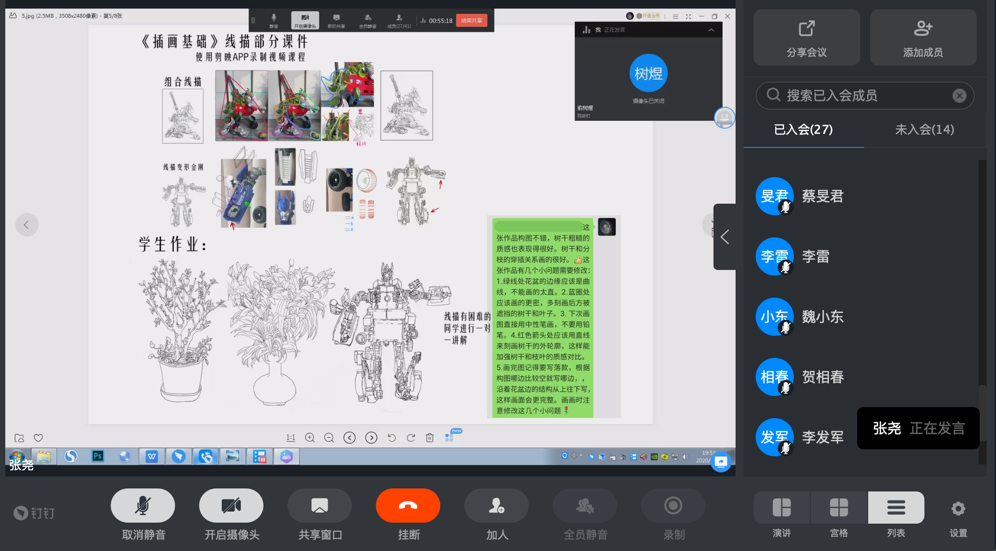Zoom out on the shared image
This screenshot has height=551, width=996.
coord(329,438)
